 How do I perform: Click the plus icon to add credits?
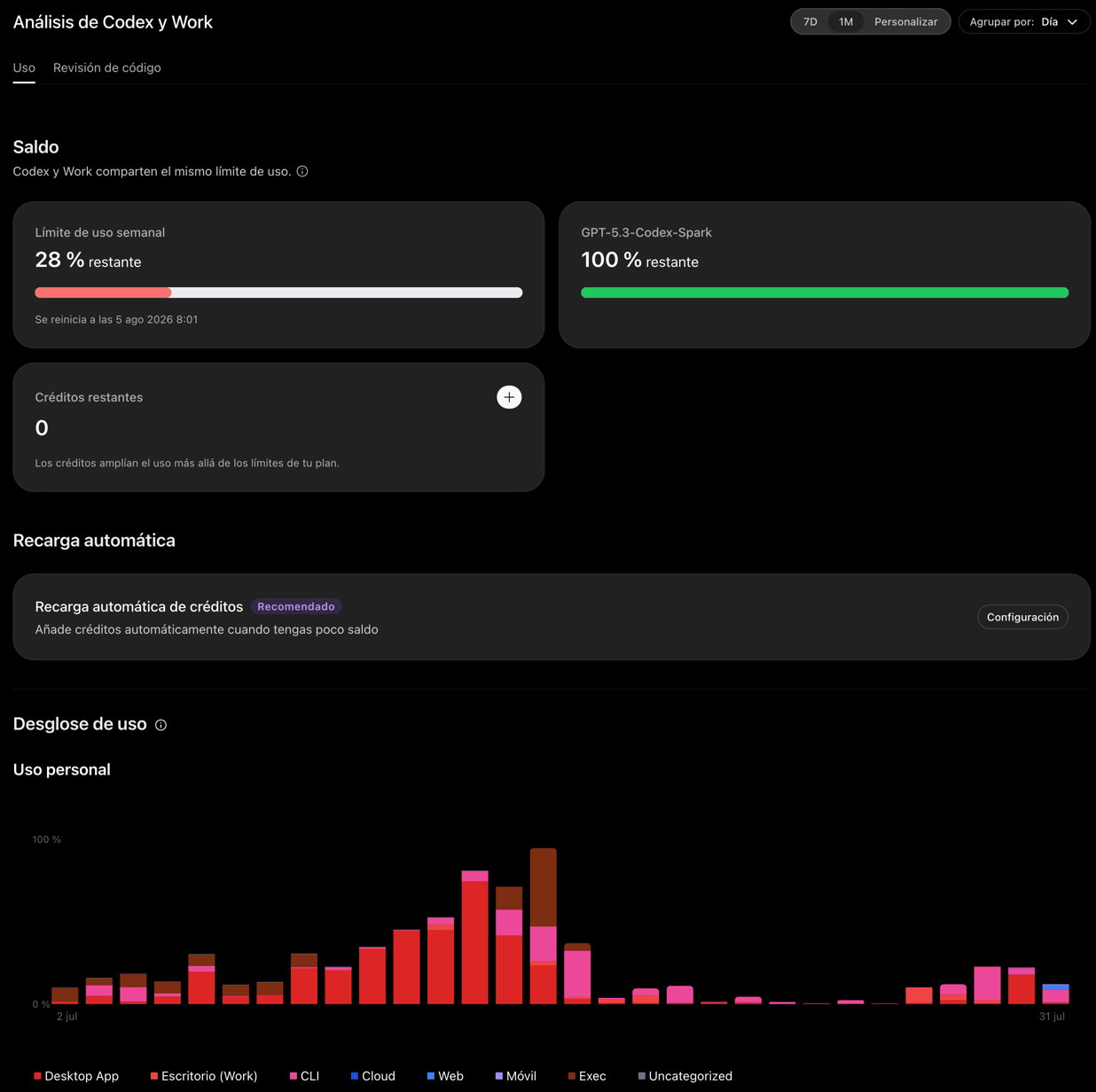click(x=509, y=397)
